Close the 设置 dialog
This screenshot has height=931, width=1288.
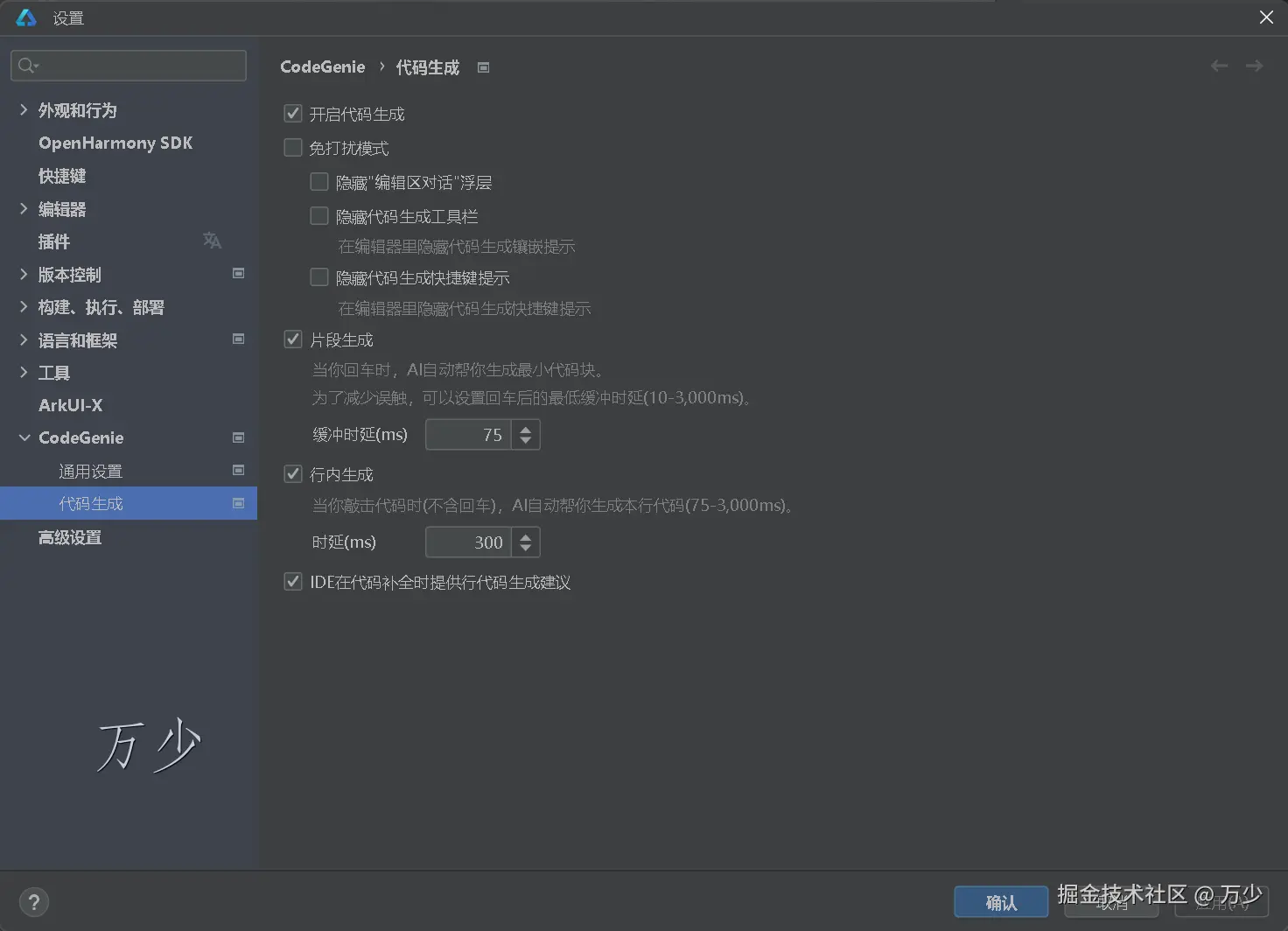[1266, 17]
